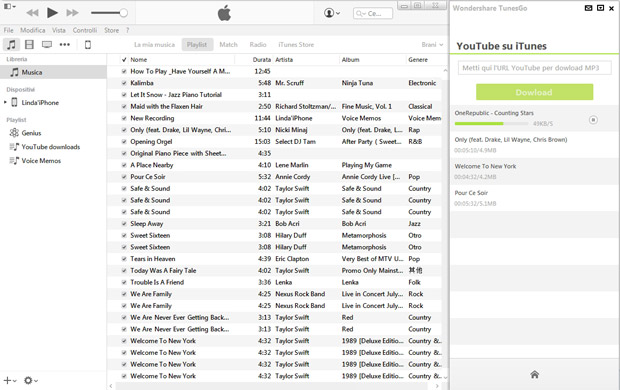Open the gear settings menu
This screenshot has width=620, height=390.
(30, 381)
